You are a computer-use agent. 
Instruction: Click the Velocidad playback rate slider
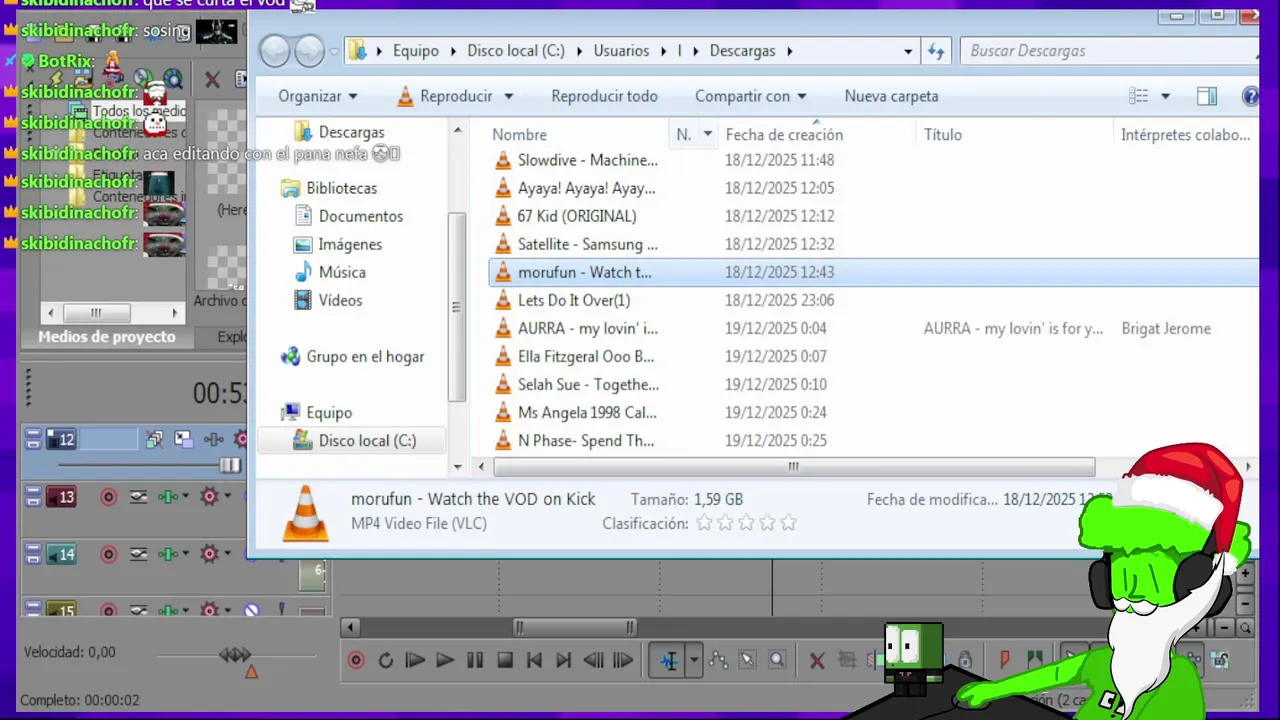coord(235,655)
